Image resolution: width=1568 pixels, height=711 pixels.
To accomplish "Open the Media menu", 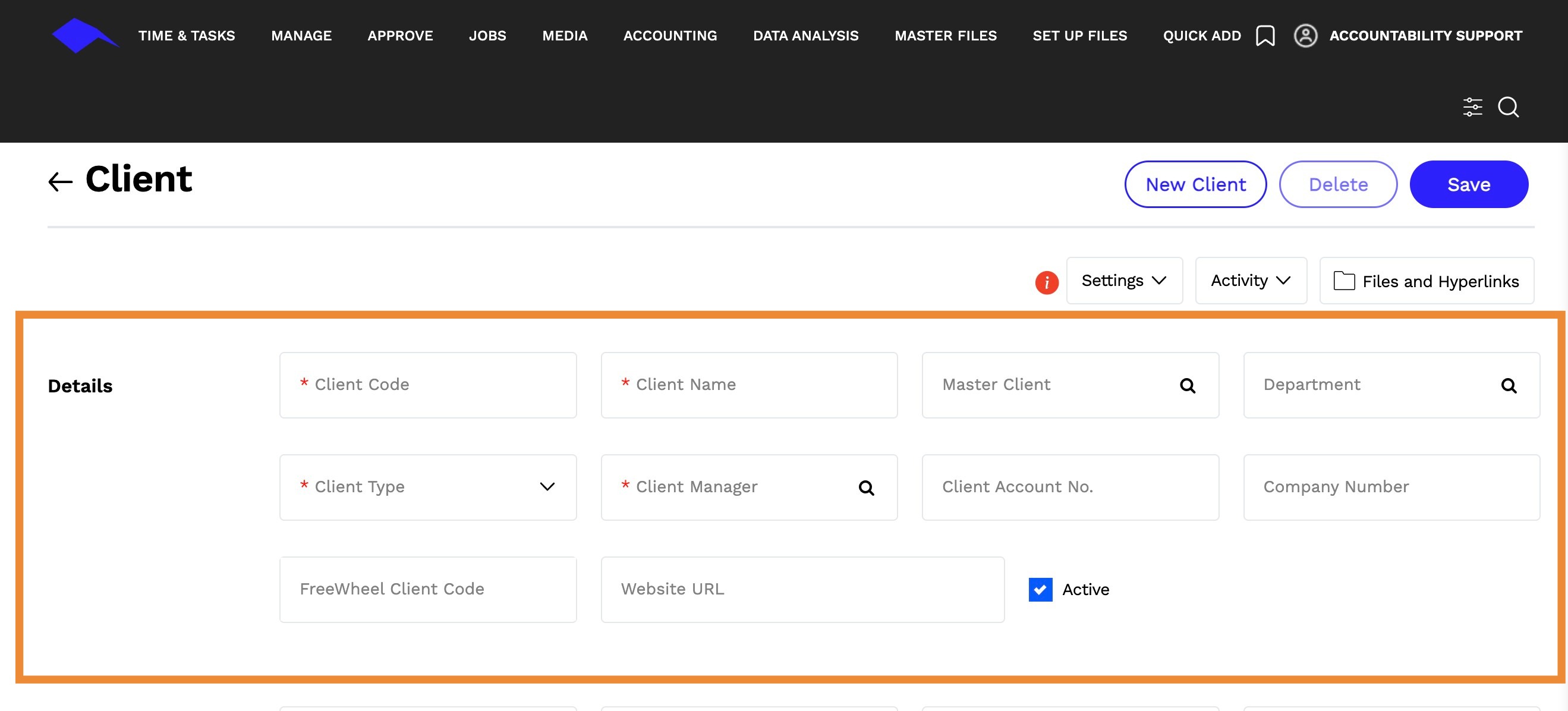I will [x=564, y=36].
